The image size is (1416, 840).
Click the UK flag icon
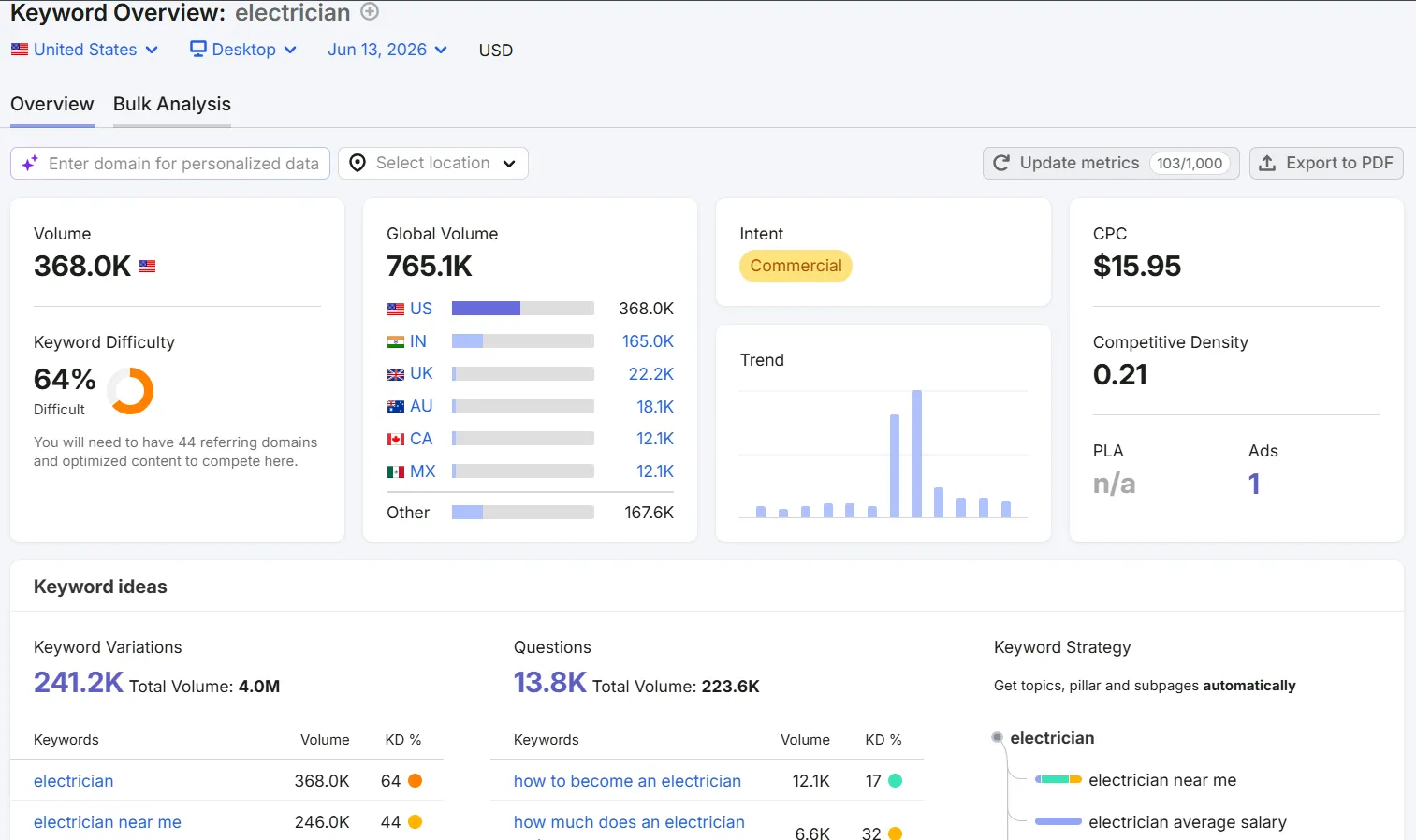tap(396, 374)
